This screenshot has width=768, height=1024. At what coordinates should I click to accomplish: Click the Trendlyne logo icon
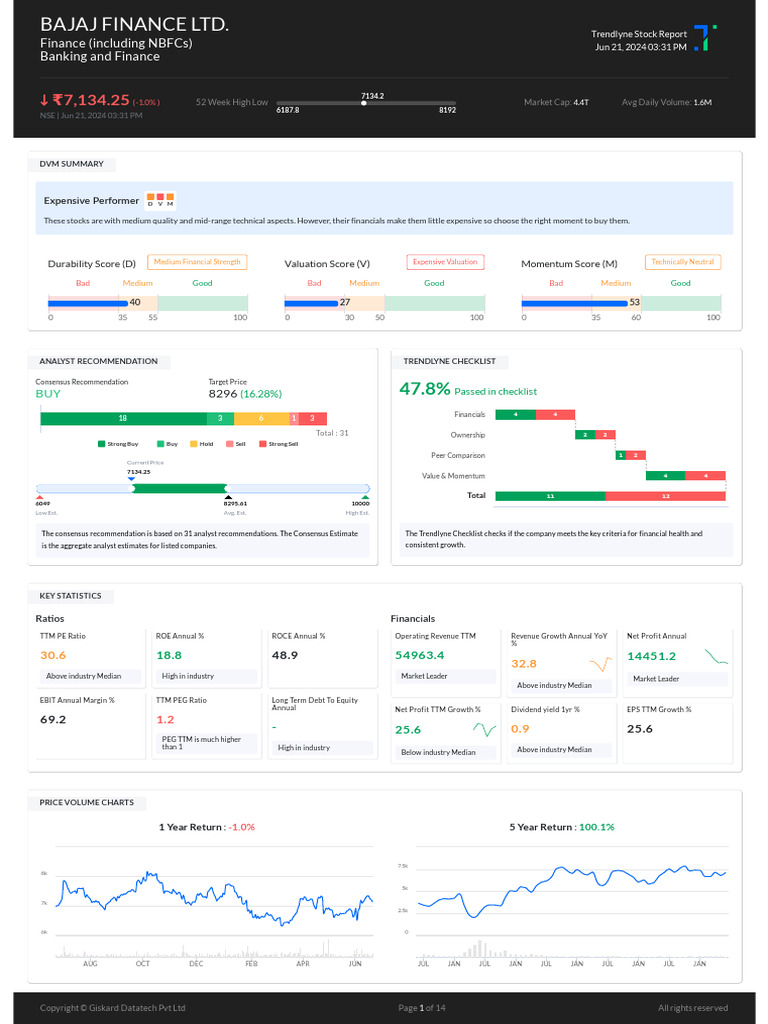(705, 38)
